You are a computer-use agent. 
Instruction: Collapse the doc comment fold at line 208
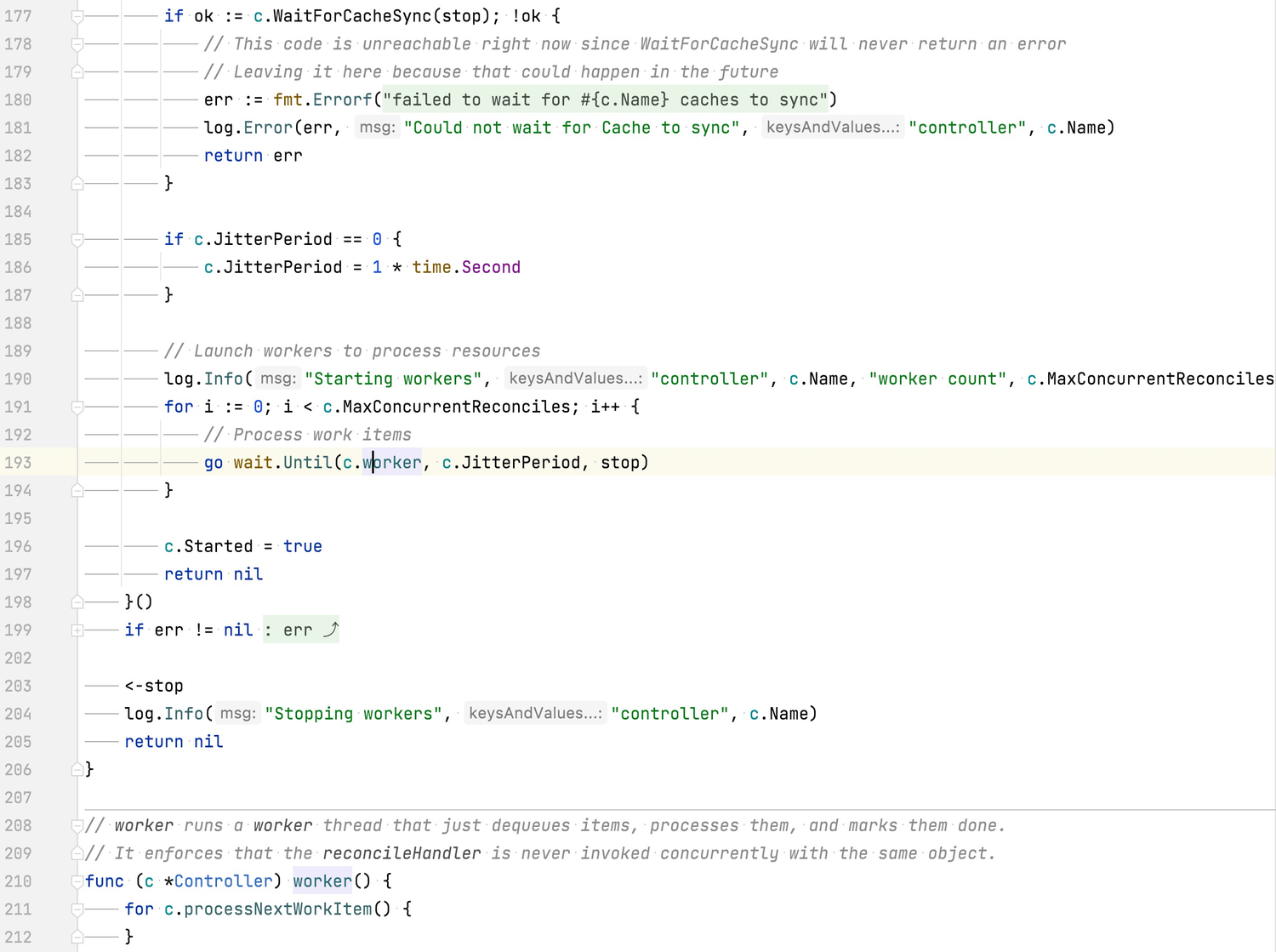[77, 825]
